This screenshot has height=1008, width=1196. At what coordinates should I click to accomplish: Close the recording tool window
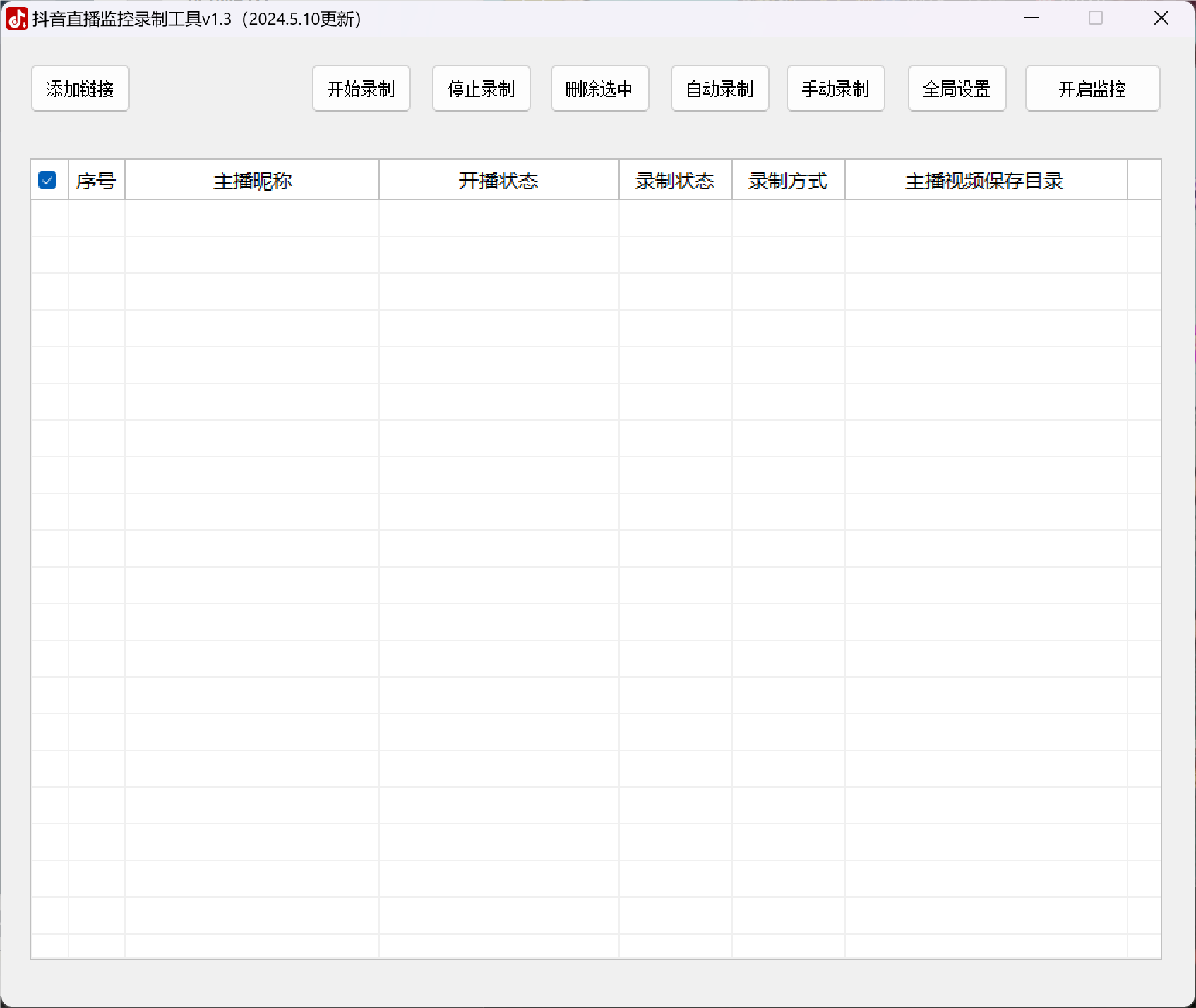(1161, 18)
